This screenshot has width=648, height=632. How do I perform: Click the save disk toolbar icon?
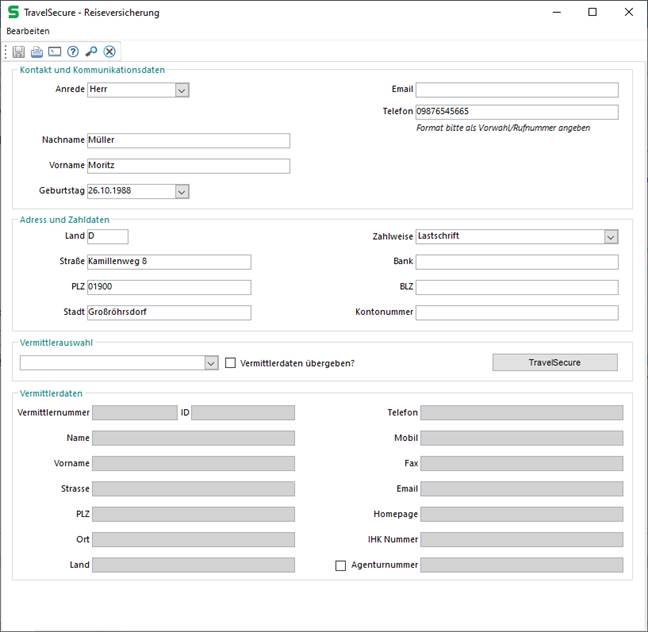pyautogui.click(x=19, y=52)
